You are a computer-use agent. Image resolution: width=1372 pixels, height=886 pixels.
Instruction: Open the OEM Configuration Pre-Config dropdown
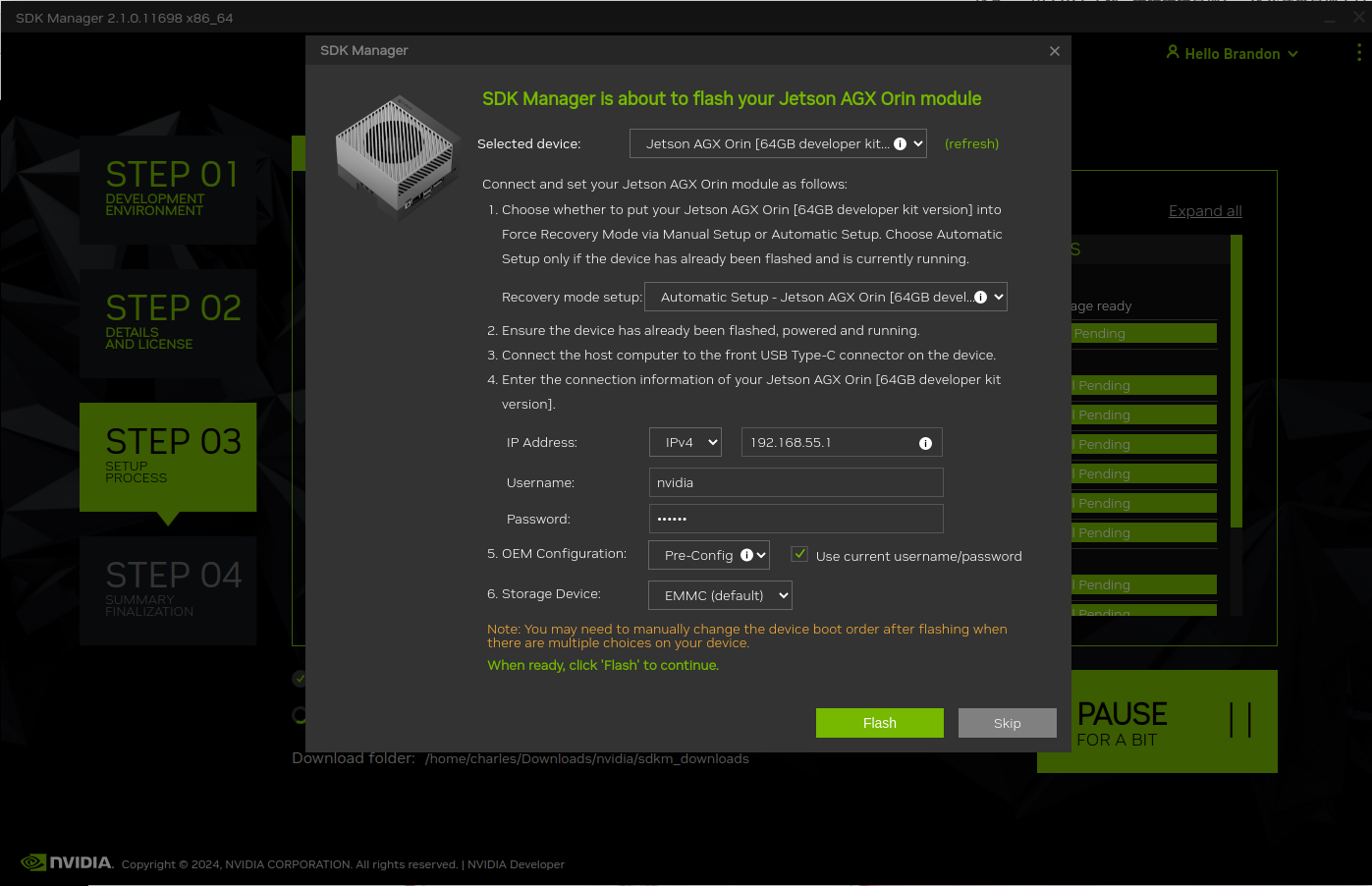[709, 555]
